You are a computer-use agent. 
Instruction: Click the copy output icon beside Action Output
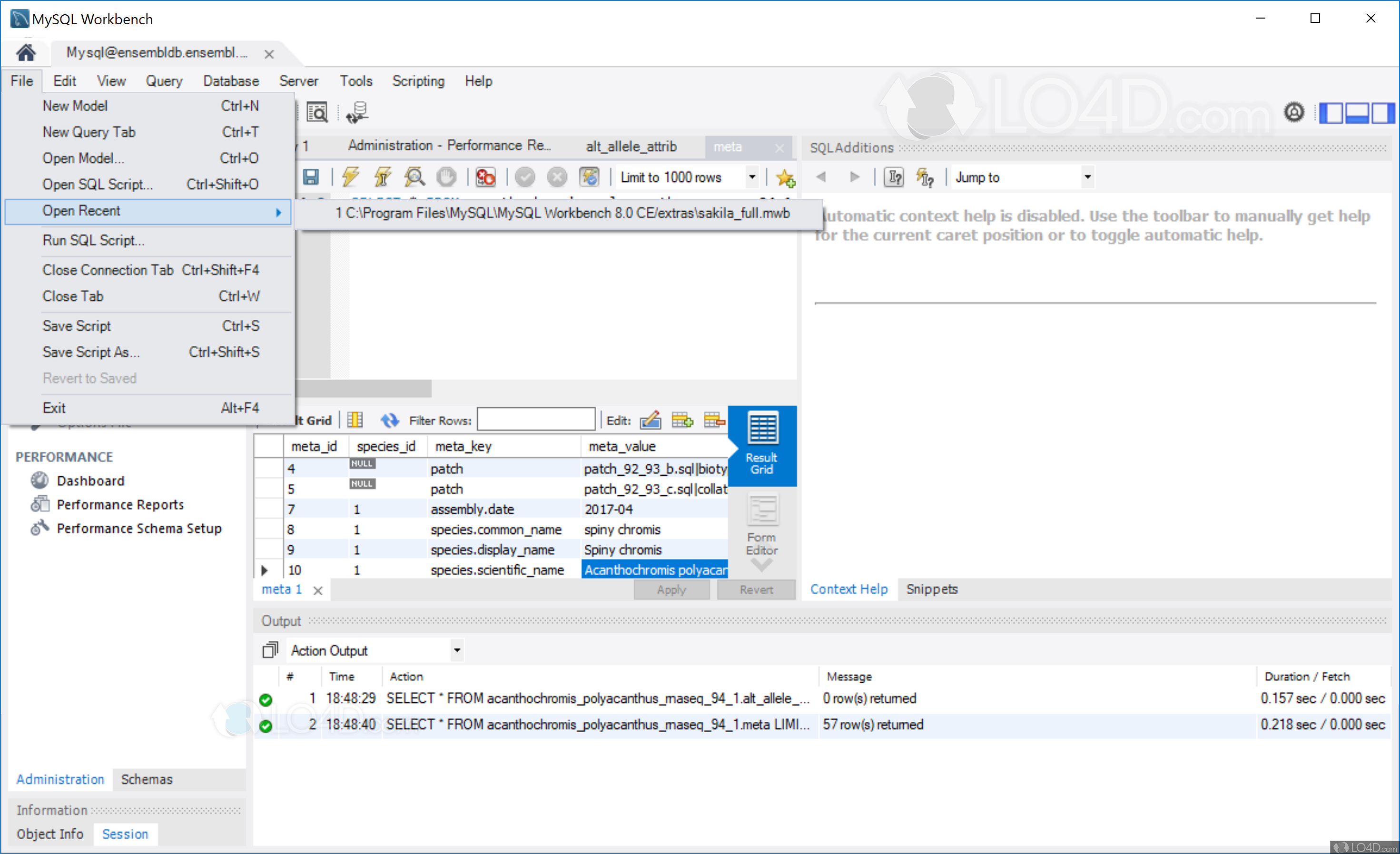click(x=270, y=650)
